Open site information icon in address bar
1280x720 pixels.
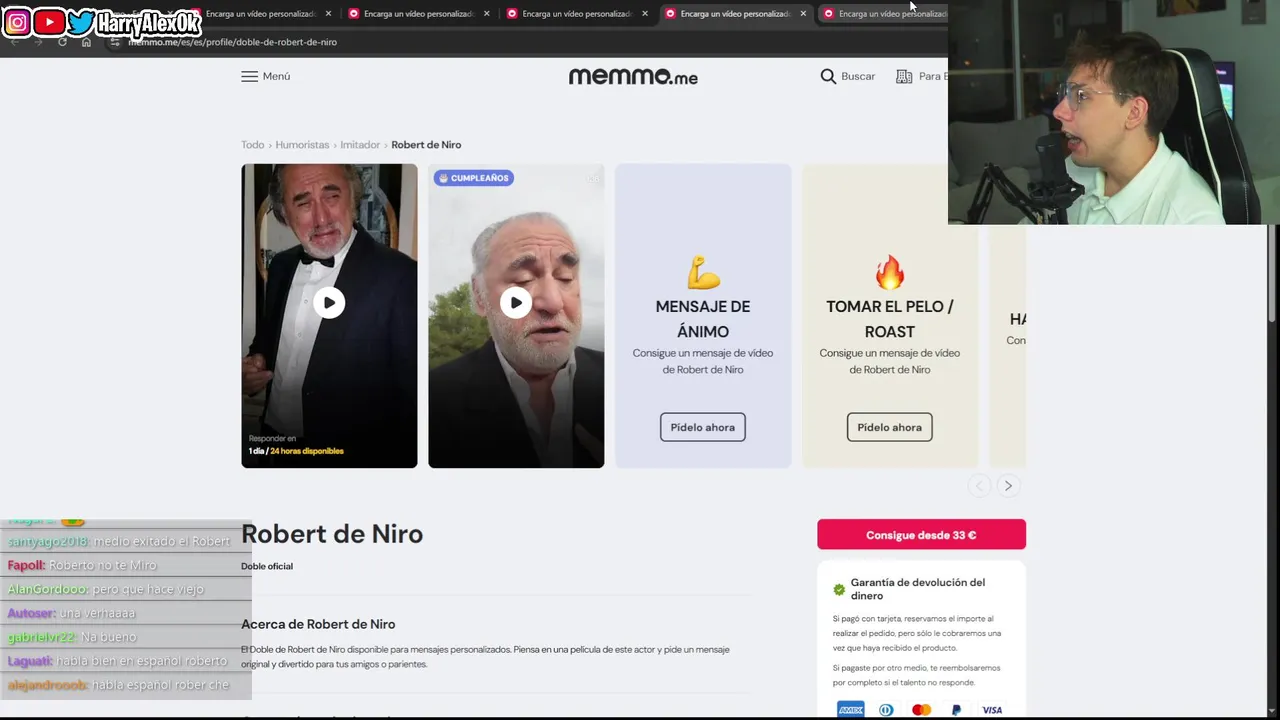coord(115,42)
